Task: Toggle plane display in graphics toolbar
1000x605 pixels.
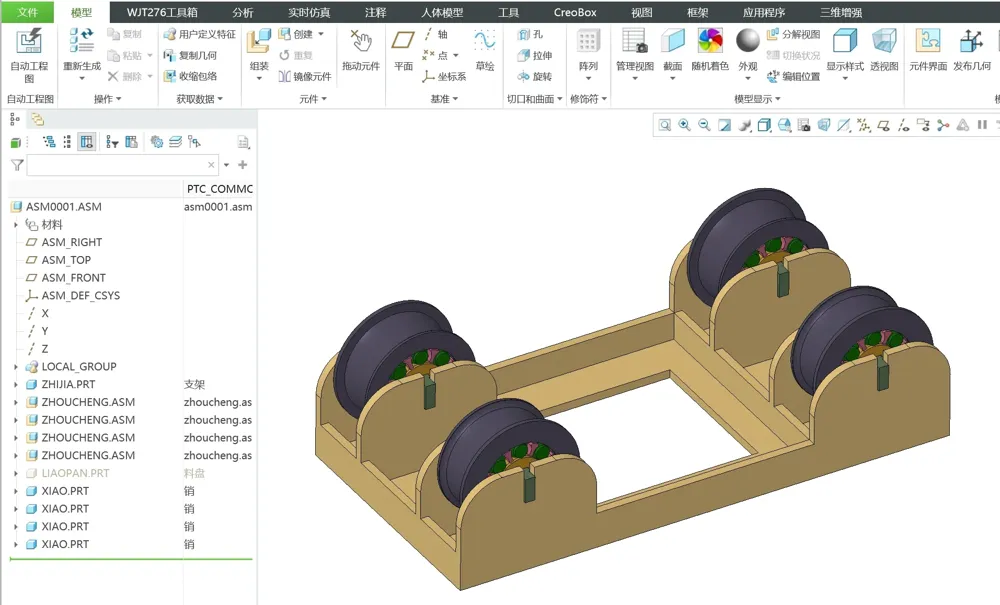Action: (x=883, y=125)
